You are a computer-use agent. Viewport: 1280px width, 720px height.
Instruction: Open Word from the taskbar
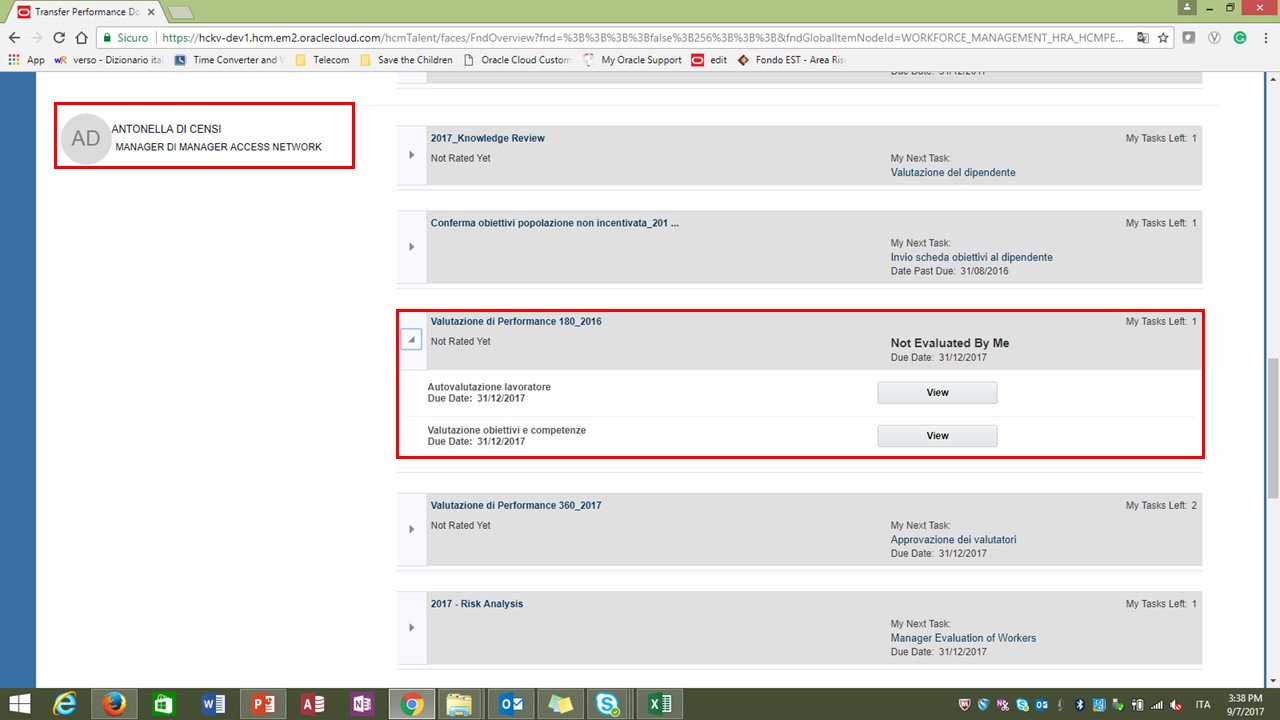[x=213, y=704]
